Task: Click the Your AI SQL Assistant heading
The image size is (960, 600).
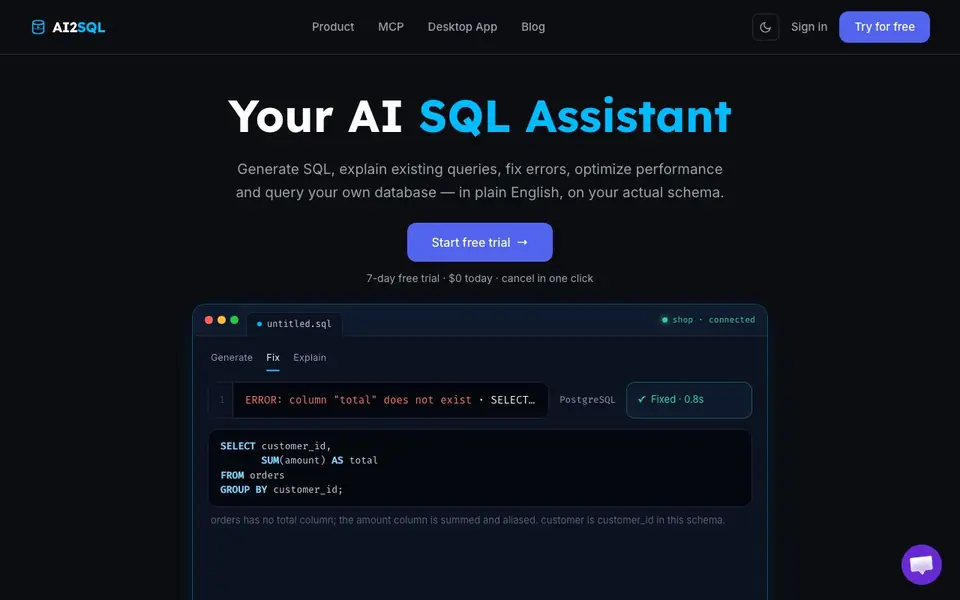Action: point(480,116)
